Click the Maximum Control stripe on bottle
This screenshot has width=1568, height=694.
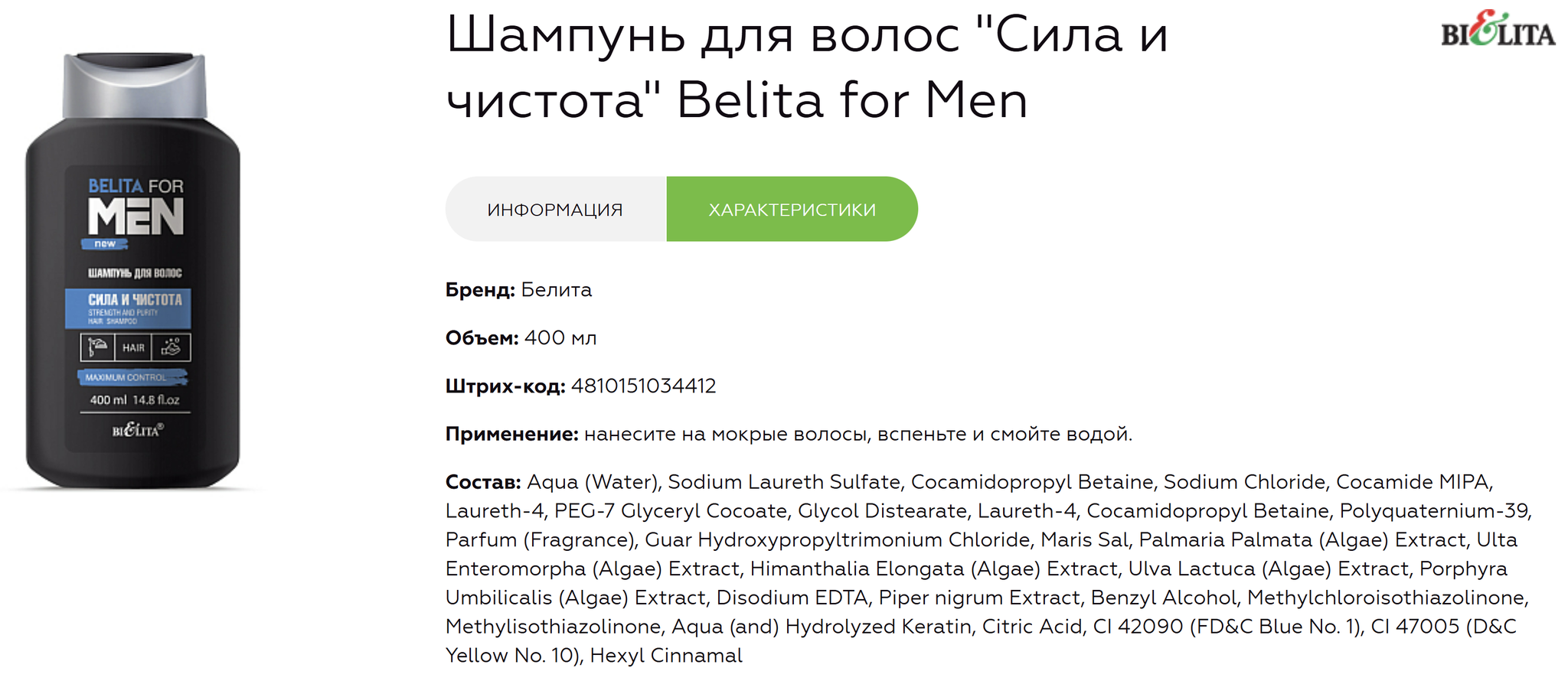(132, 377)
